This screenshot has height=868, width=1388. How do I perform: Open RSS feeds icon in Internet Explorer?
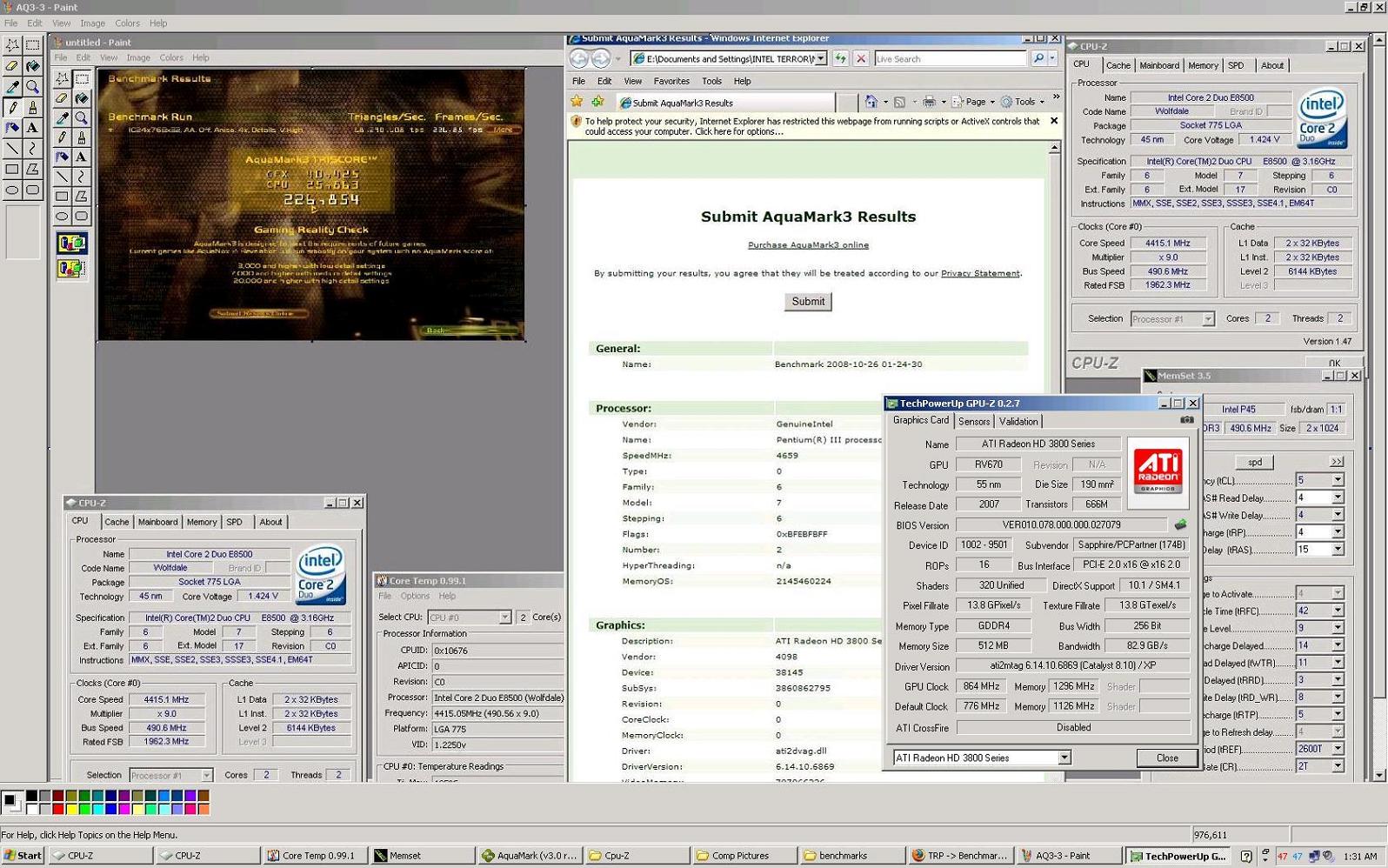900,102
